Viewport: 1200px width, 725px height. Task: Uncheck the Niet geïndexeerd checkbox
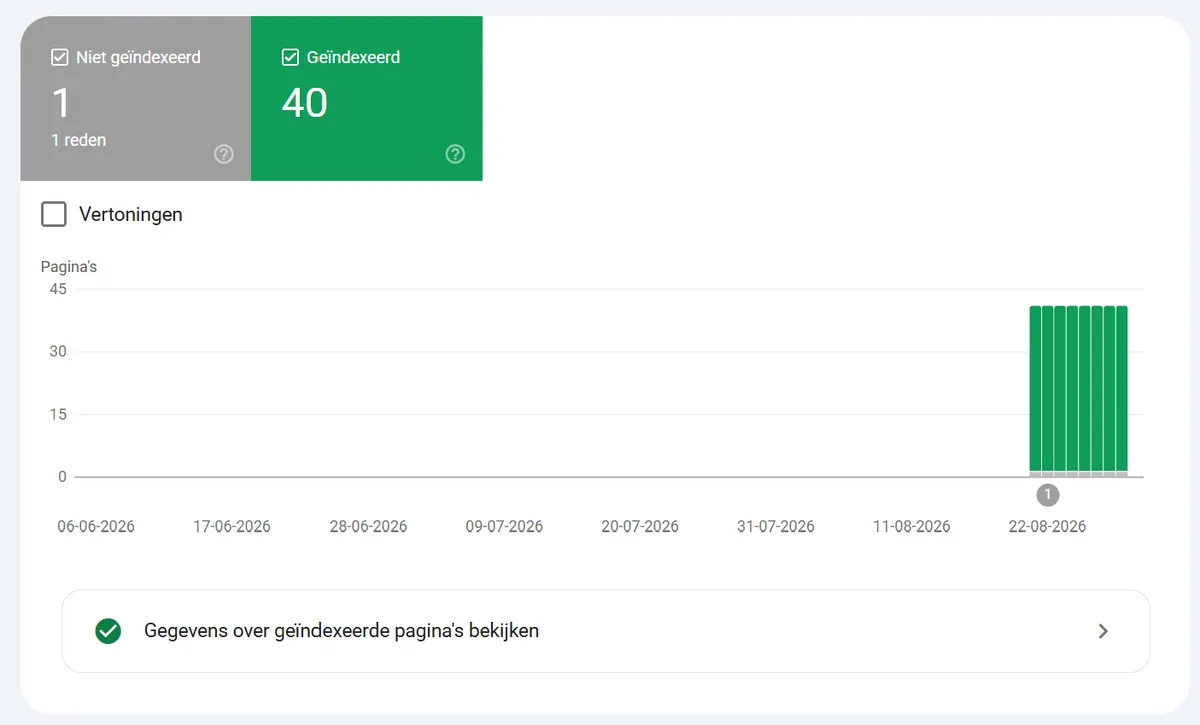(59, 58)
